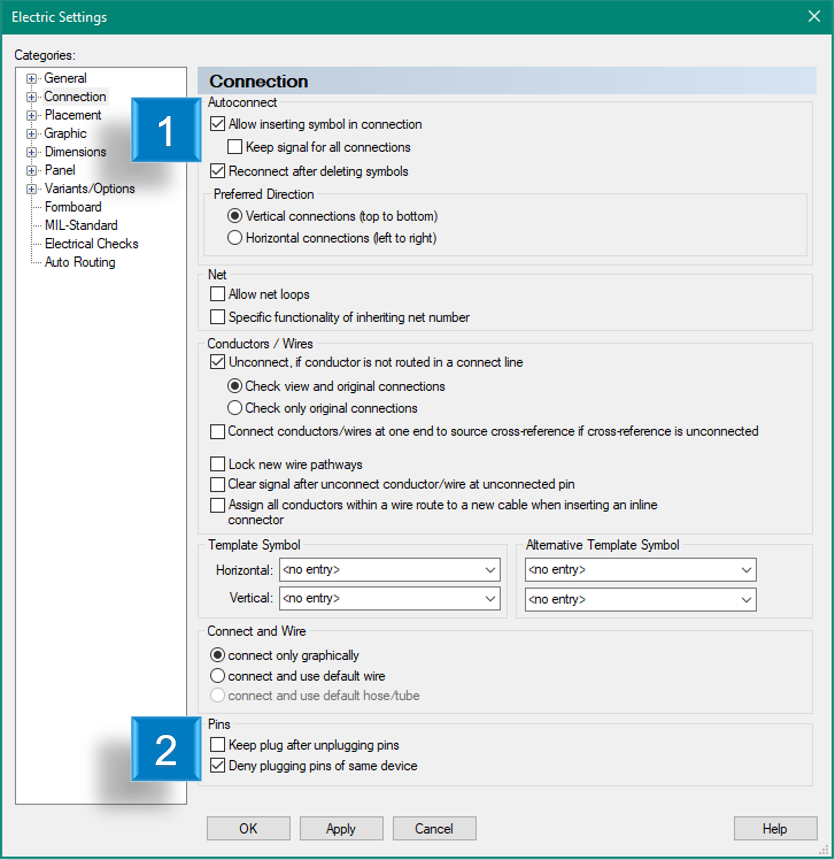Expand the Variants/Options category
The width and height of the screenshot is (835, 860).
pyautogui.click(x=31, y=188)
